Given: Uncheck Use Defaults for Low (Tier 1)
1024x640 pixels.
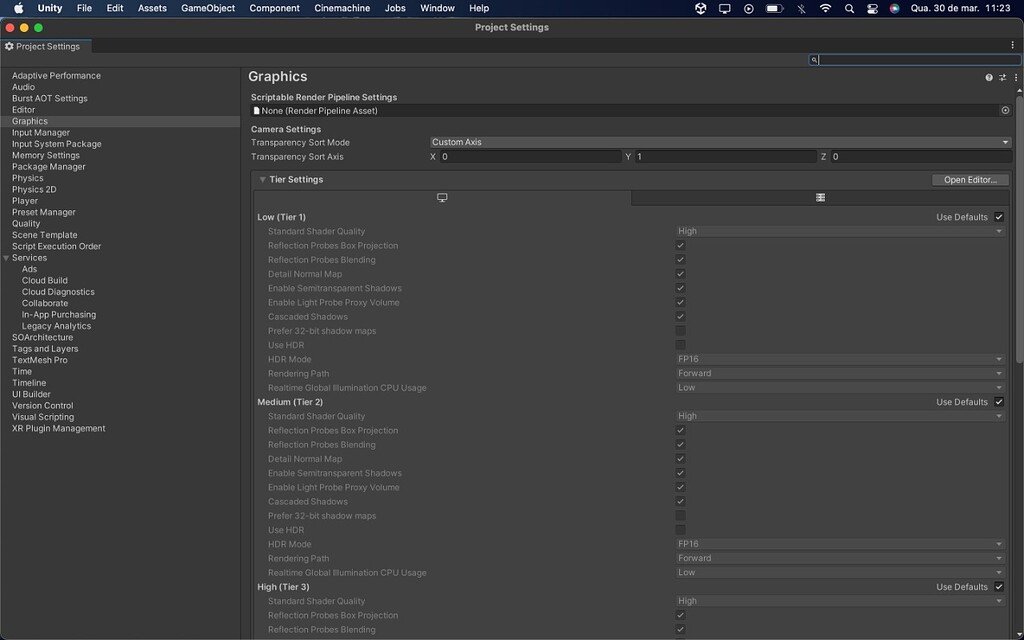Looking at the screenshot, I should click(998, 216).
